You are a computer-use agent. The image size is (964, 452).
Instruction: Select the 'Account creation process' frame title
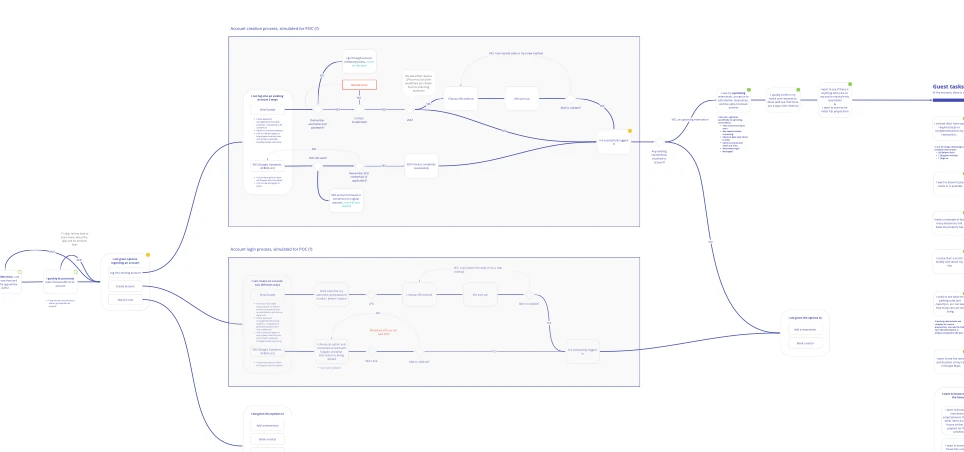(274, 29)
